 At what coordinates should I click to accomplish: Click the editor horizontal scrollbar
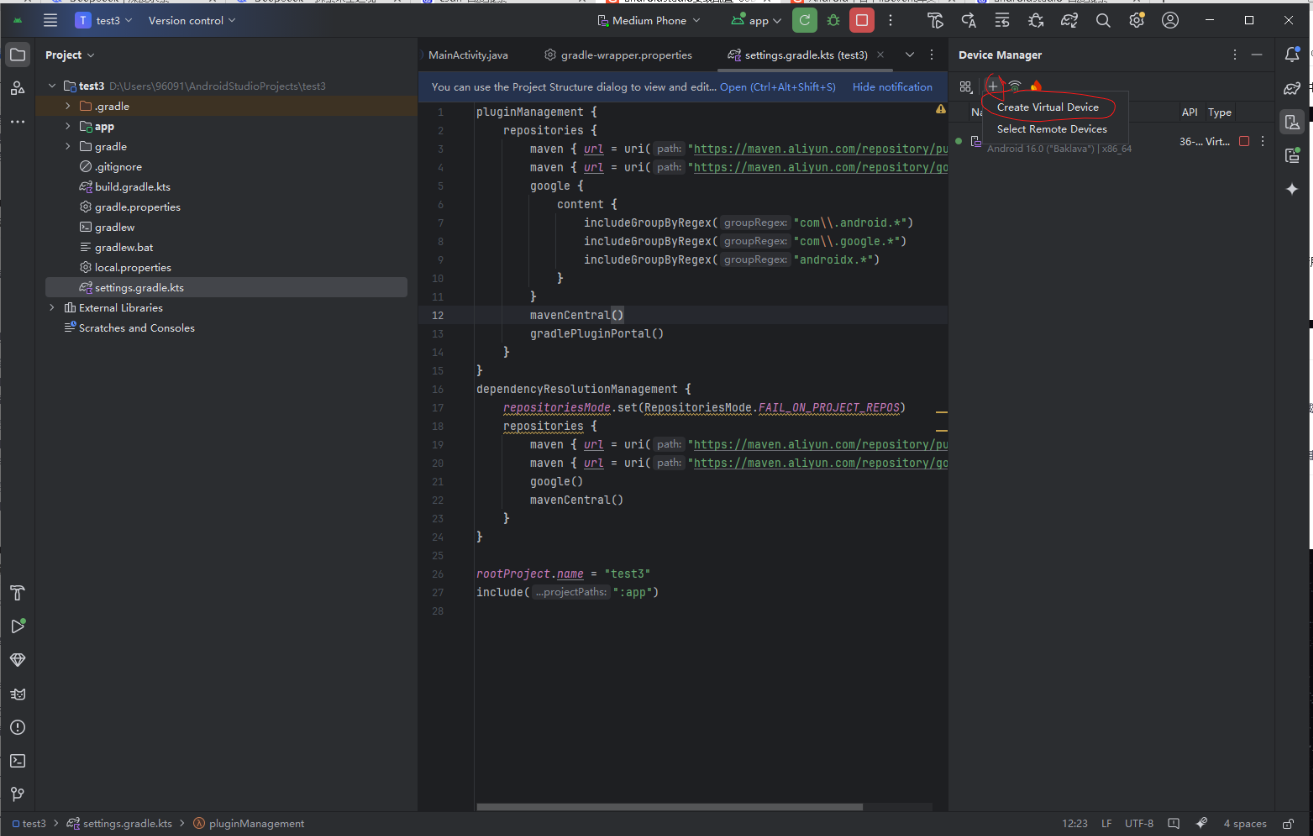pyautogui.click(x=669, y=807)
